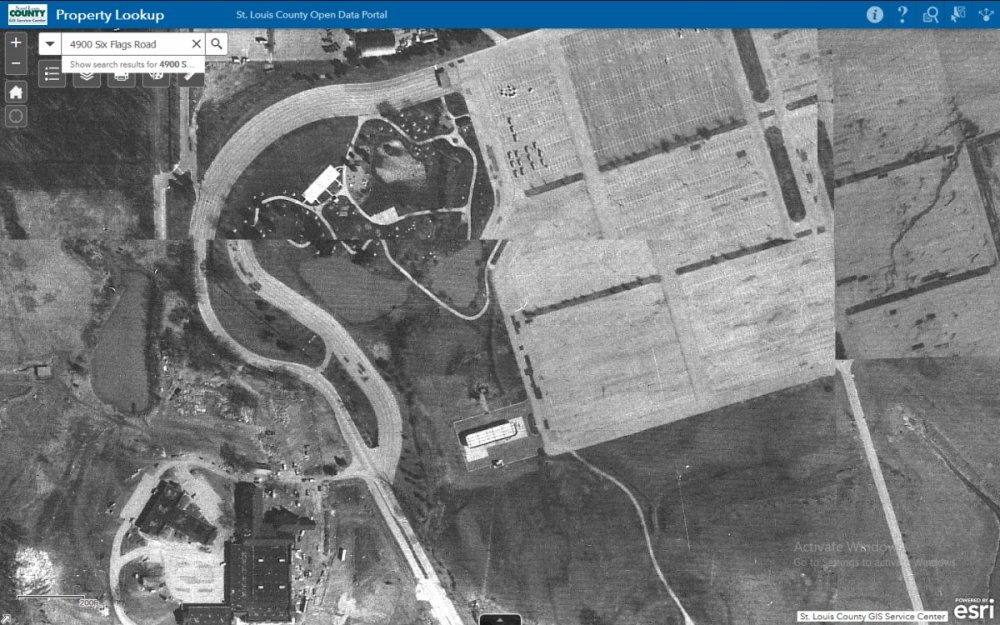
Task: Expand the search source dropdown arrow
Action: tap(50, 44)
